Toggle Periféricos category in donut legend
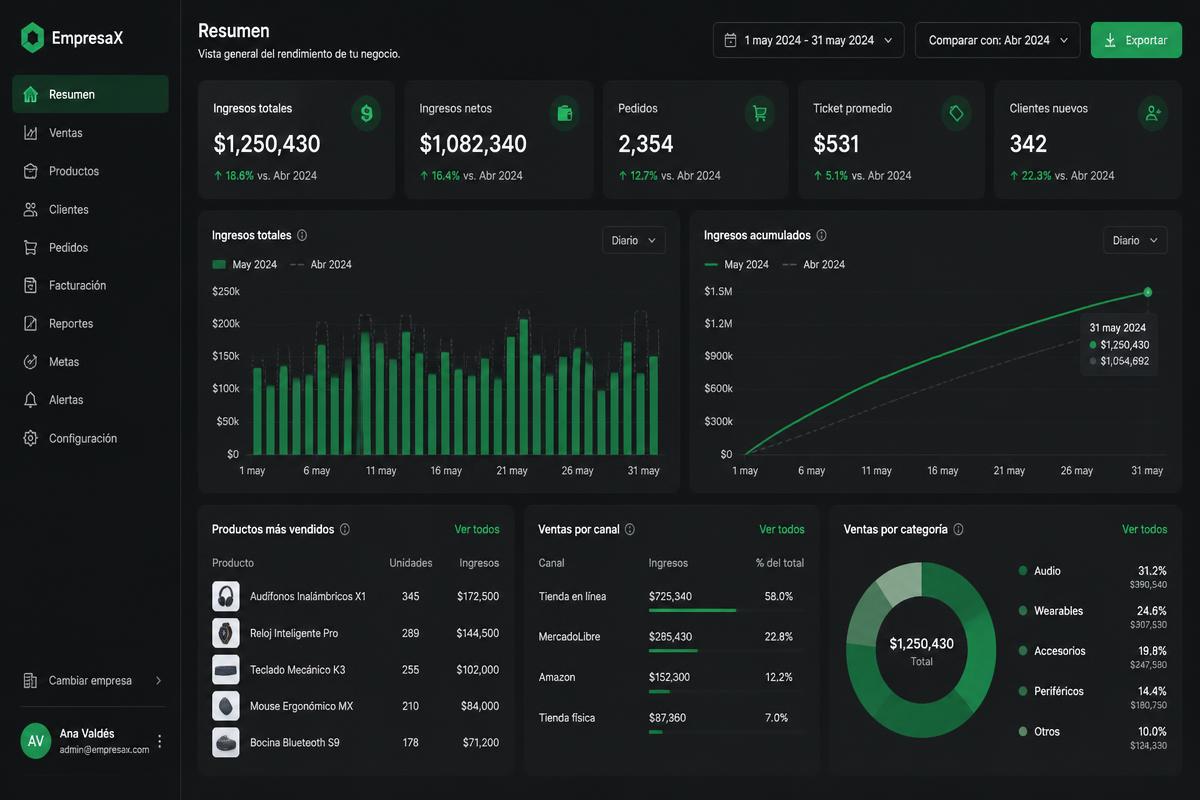Screen dimensions: 1200x800 1051,691
